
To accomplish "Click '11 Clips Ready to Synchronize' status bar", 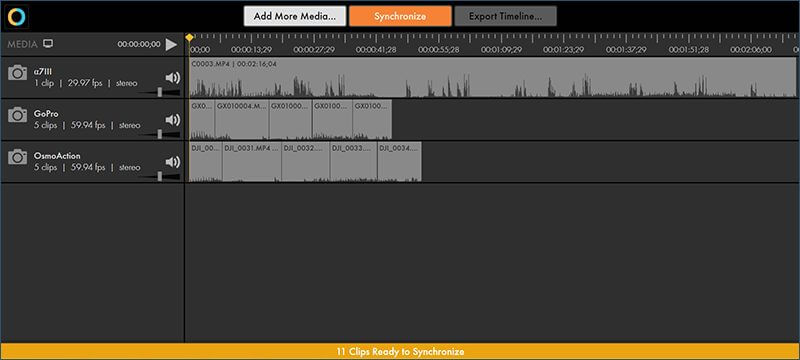I will 400,351.
